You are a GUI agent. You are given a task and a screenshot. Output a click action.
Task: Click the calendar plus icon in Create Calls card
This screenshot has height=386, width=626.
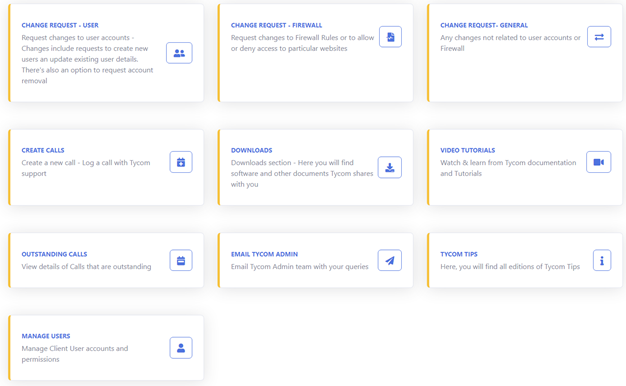point(181,162)
